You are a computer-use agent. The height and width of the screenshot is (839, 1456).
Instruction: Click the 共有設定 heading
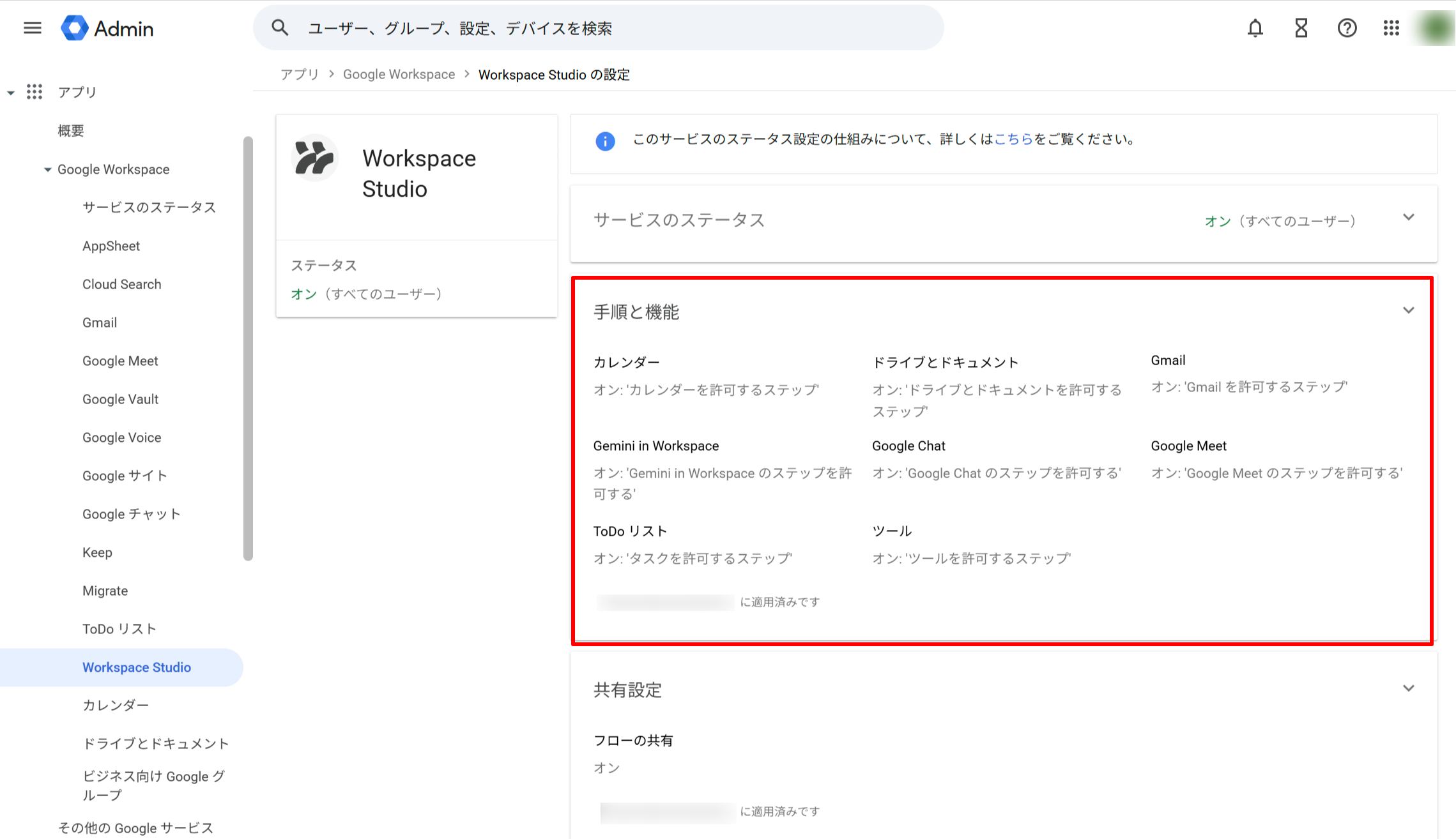pyautogui.click(x=627, y=690)
